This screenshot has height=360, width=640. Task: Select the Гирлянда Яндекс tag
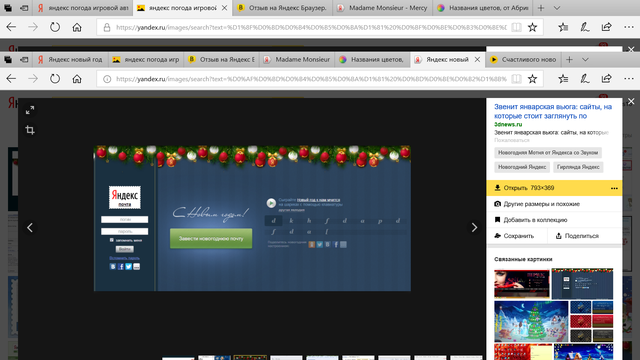pos(578,167)
